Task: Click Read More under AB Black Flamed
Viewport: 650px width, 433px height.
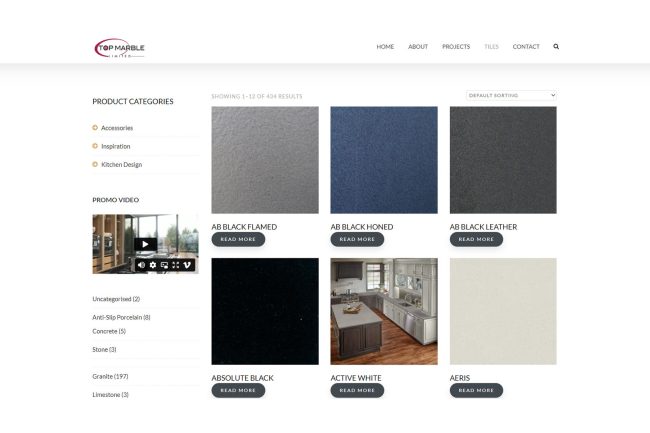Action: click(x=238, y=240)
